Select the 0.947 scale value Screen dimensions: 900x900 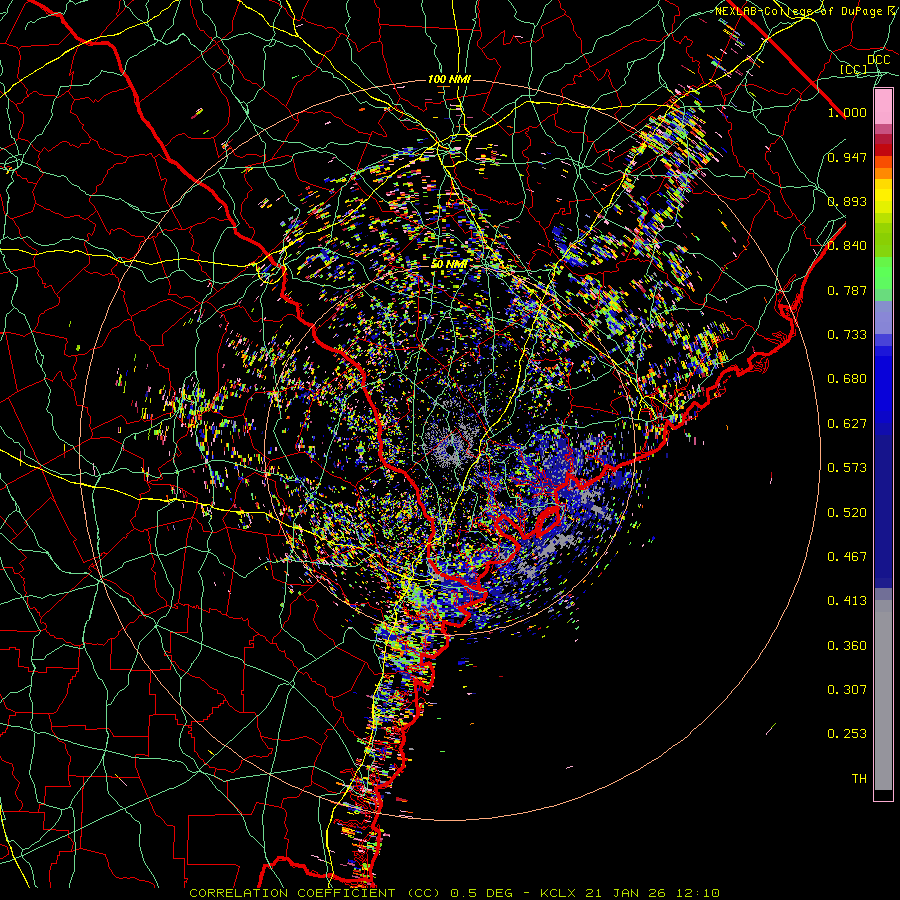click(847, 157)
